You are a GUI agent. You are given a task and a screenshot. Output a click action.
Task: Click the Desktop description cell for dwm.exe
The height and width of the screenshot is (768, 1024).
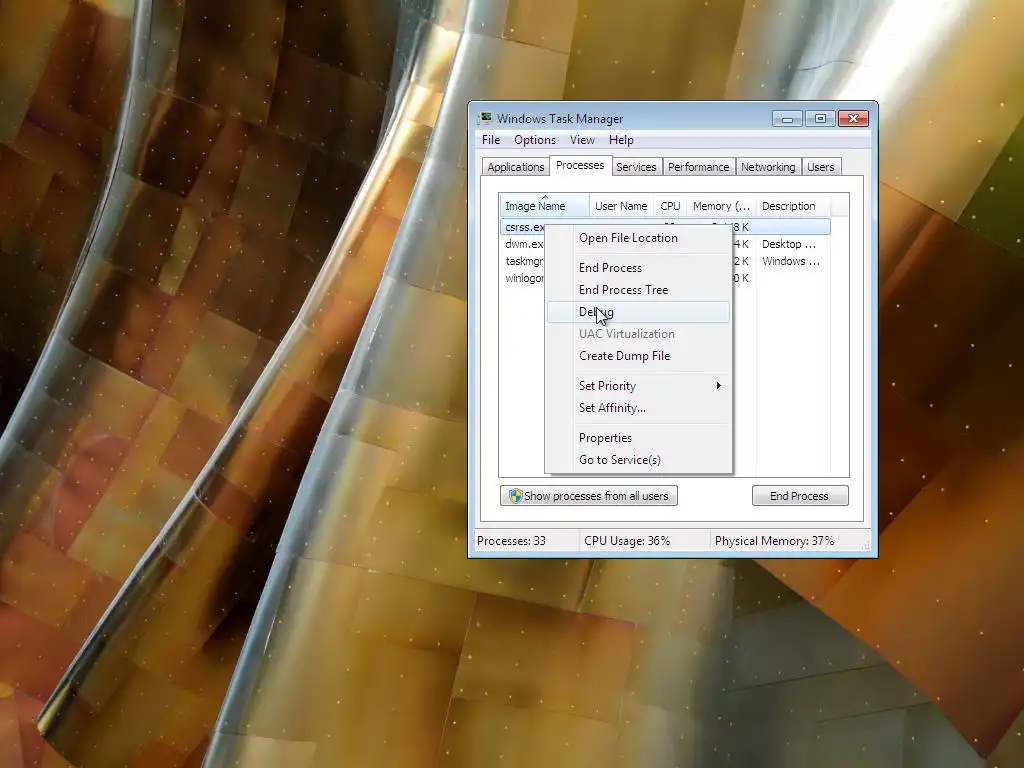coord(789,244)
